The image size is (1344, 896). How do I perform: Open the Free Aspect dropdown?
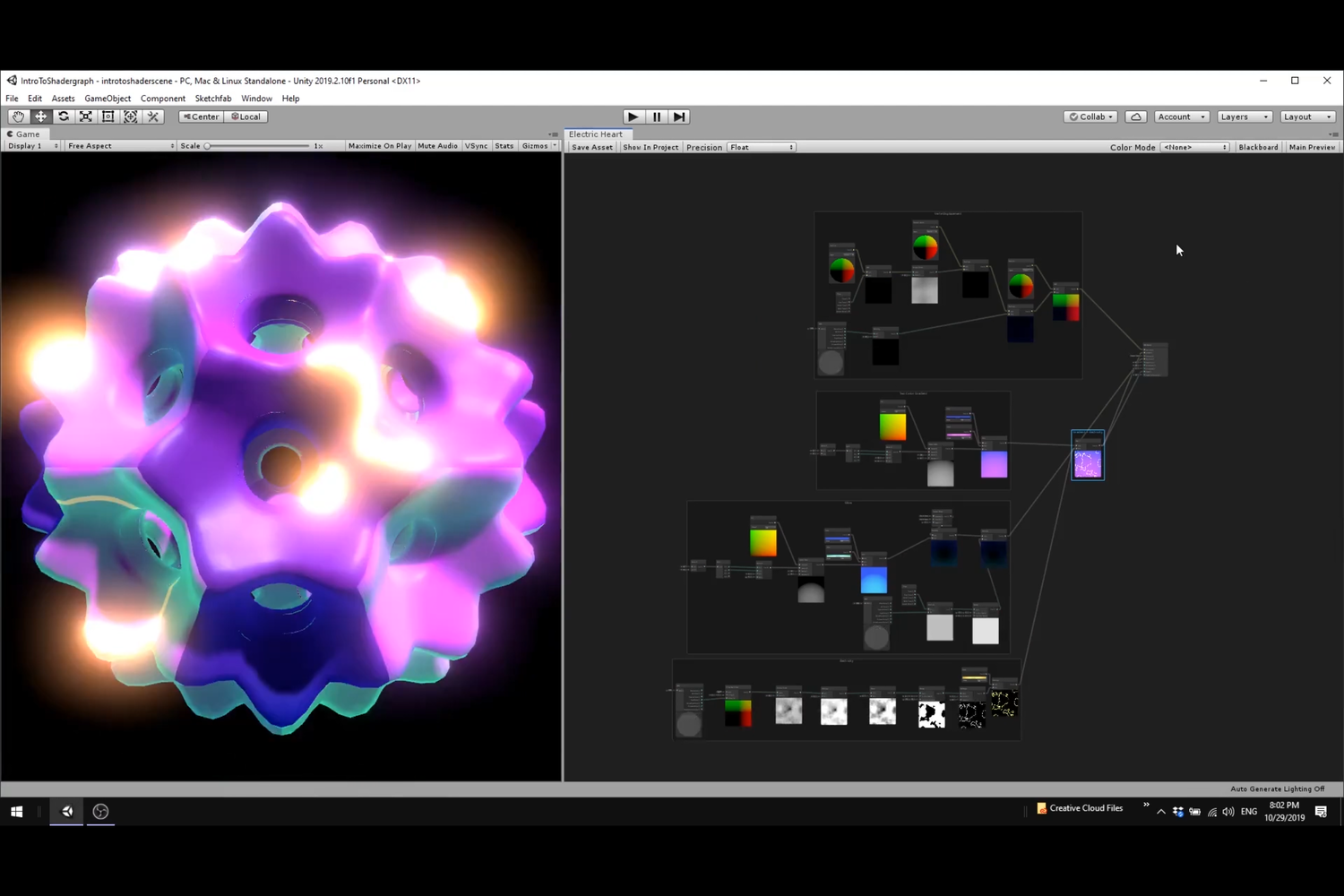coord(118,146)
